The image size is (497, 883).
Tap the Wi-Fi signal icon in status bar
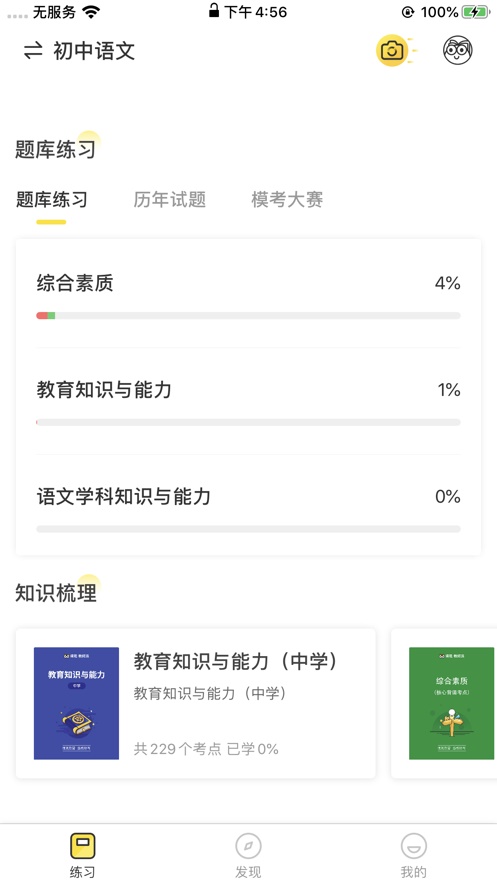point(90,12)
